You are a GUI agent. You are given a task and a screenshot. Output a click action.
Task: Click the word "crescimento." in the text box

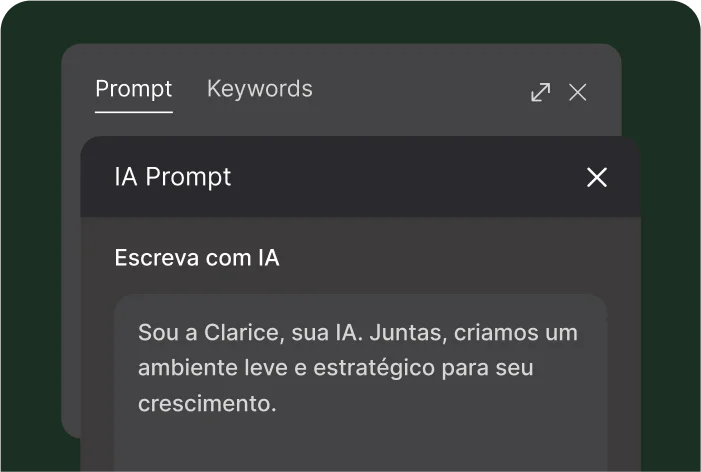tap(207, 403)
